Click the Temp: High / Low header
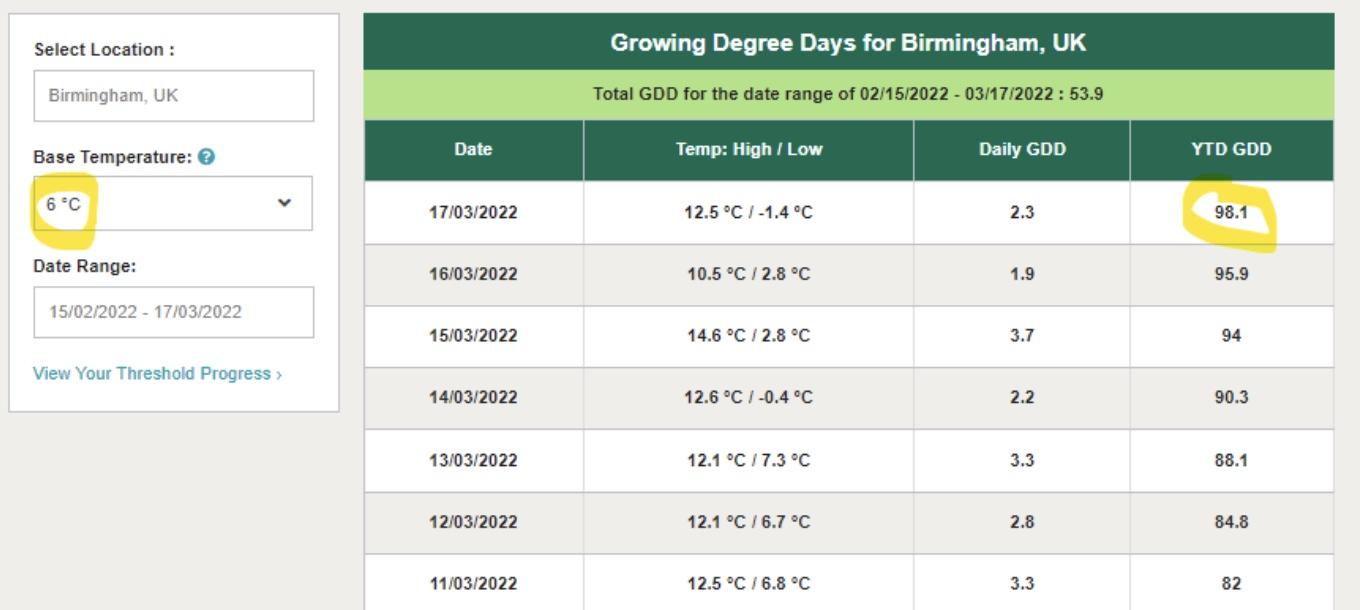The image size is (1360, 610). (748, 150)
